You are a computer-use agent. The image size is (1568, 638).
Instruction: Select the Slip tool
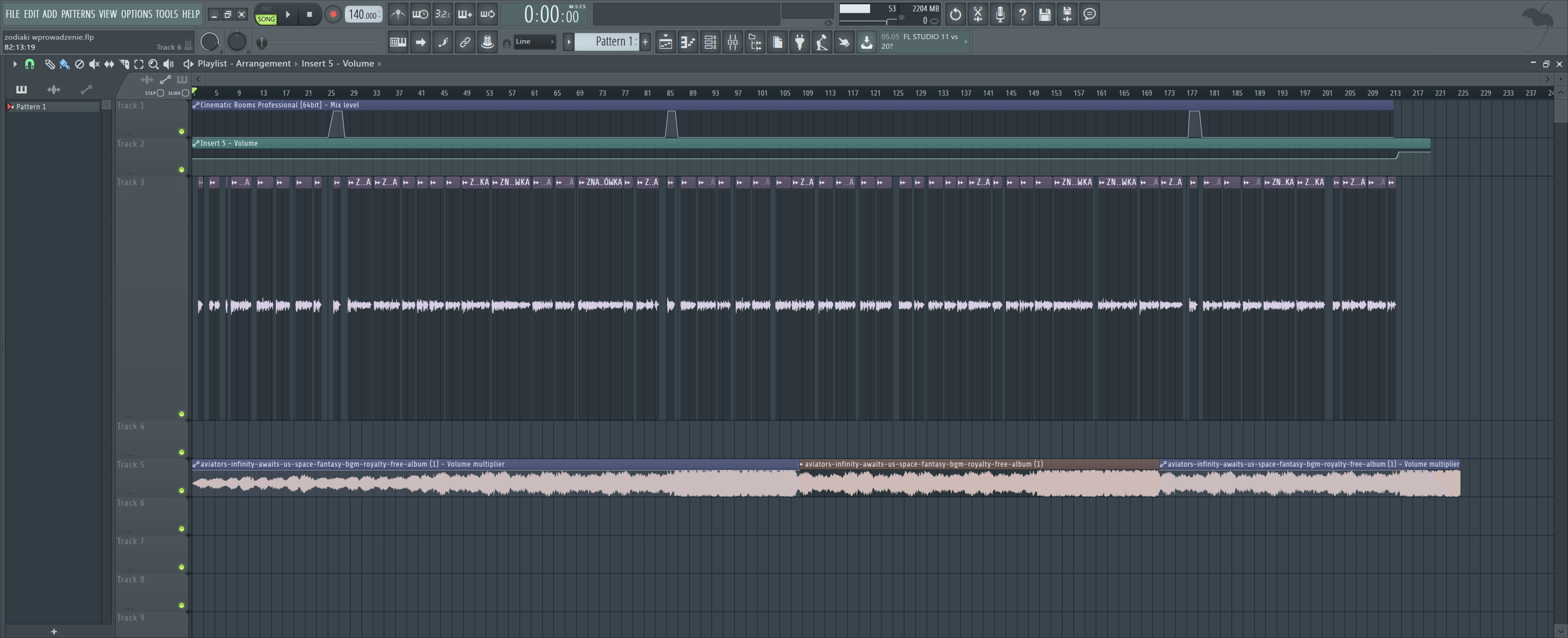109,64
